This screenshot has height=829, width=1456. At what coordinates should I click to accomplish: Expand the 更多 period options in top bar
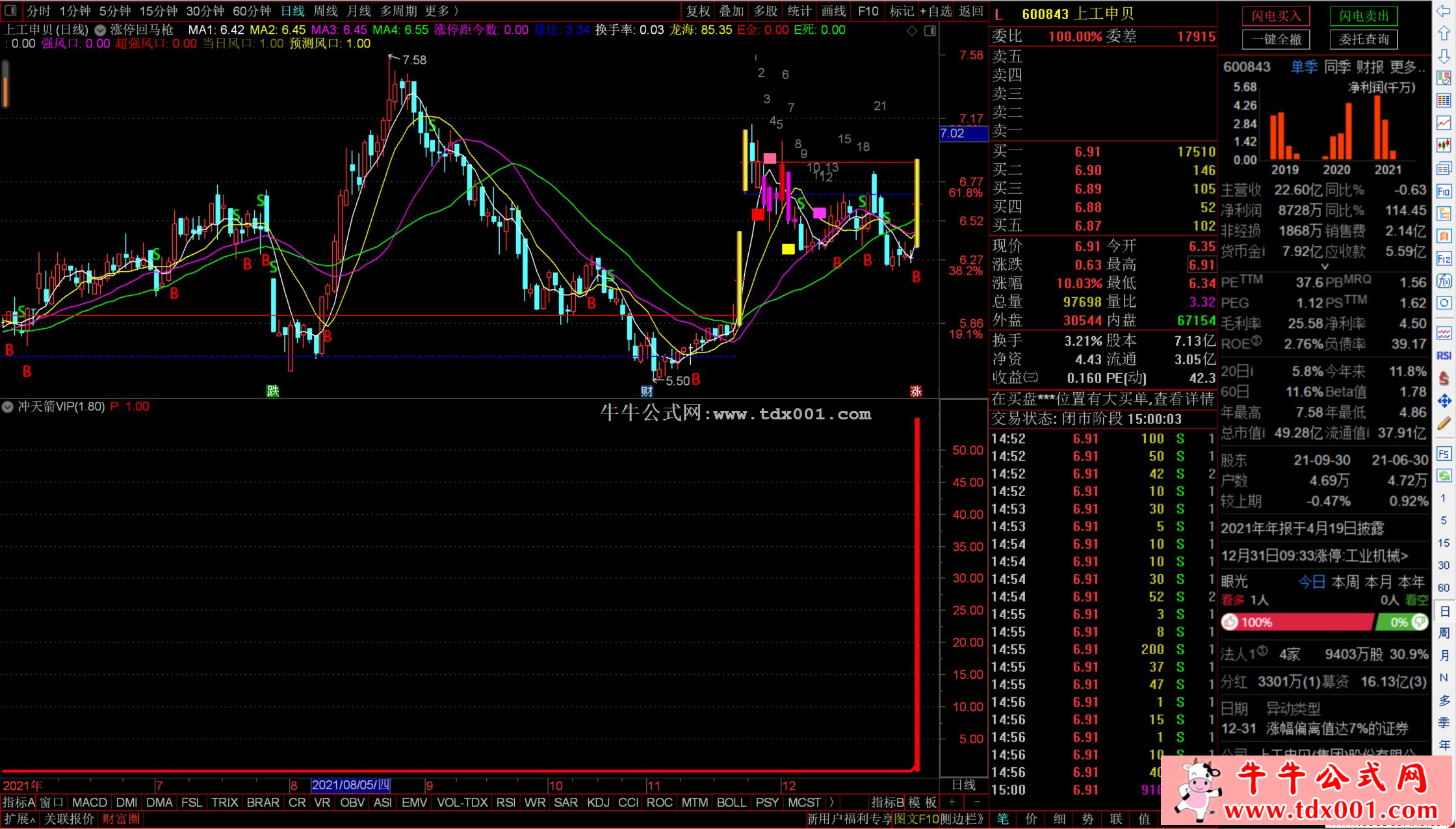coord(442,11)
